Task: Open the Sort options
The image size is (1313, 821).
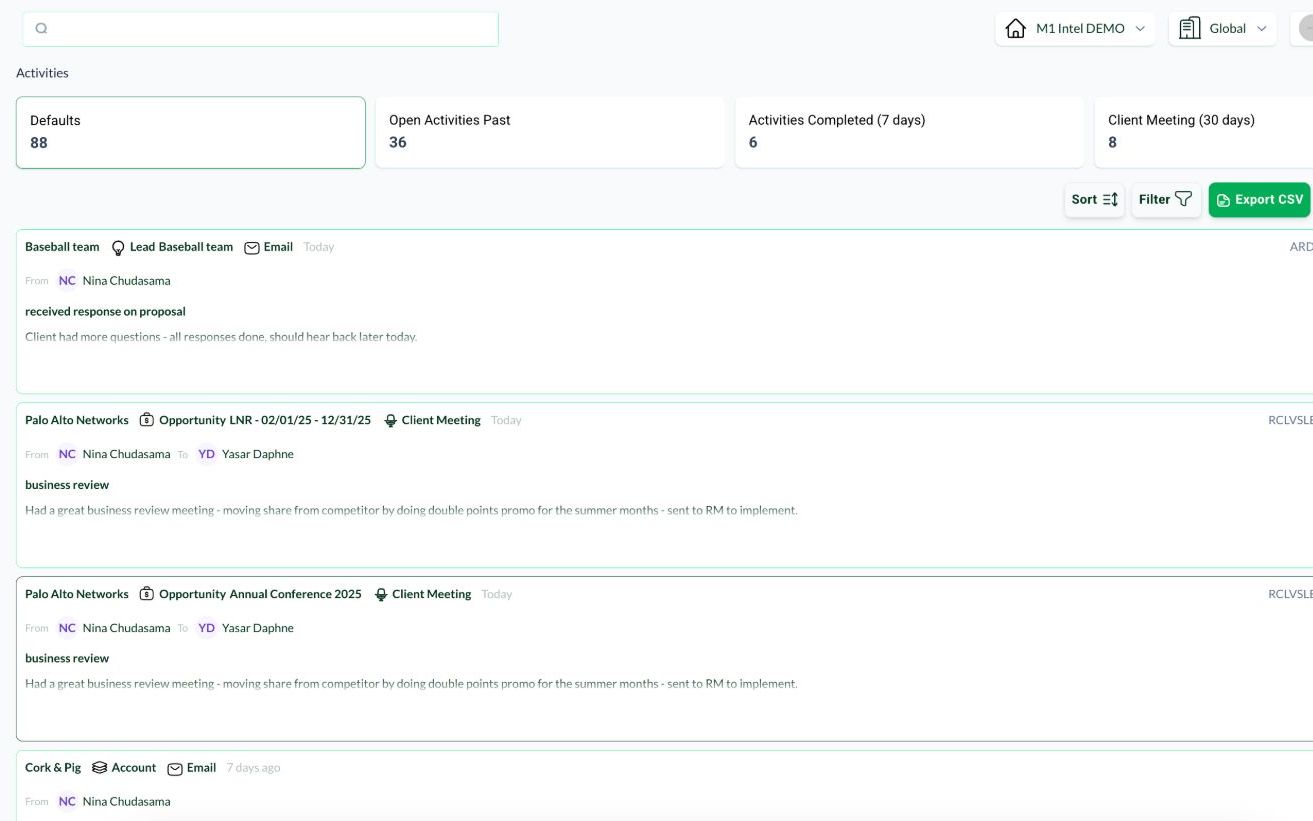Action: click(x=1094, y=200)
